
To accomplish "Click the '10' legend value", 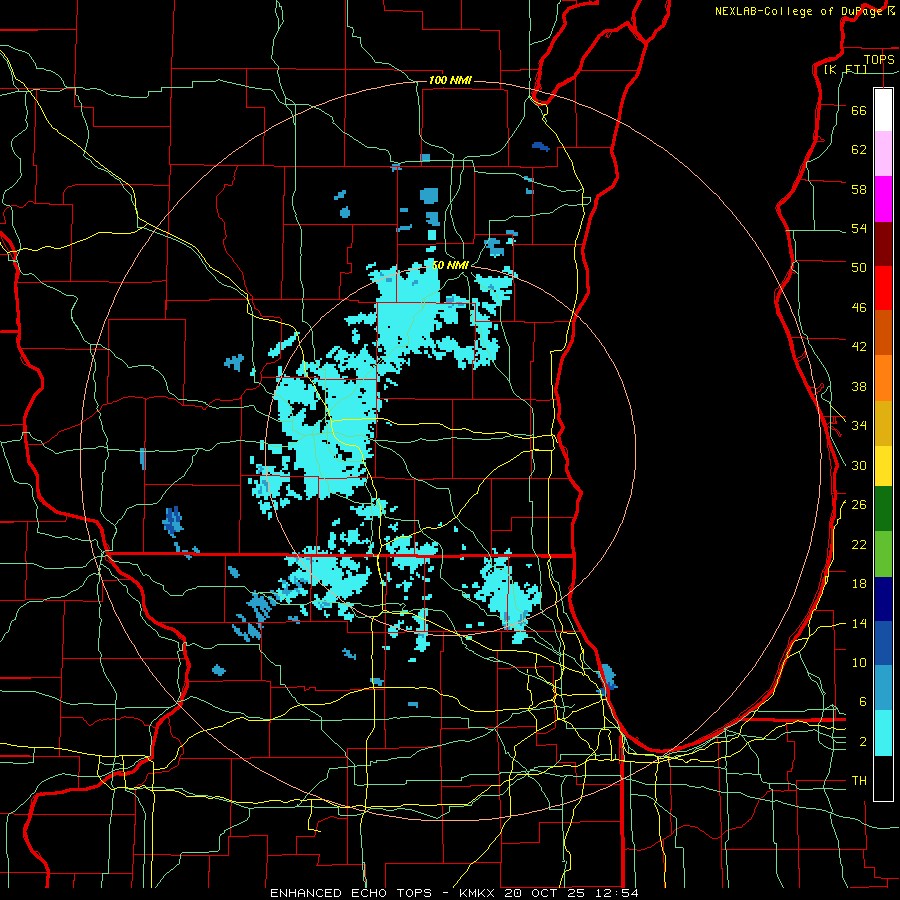I will point(859,662).
